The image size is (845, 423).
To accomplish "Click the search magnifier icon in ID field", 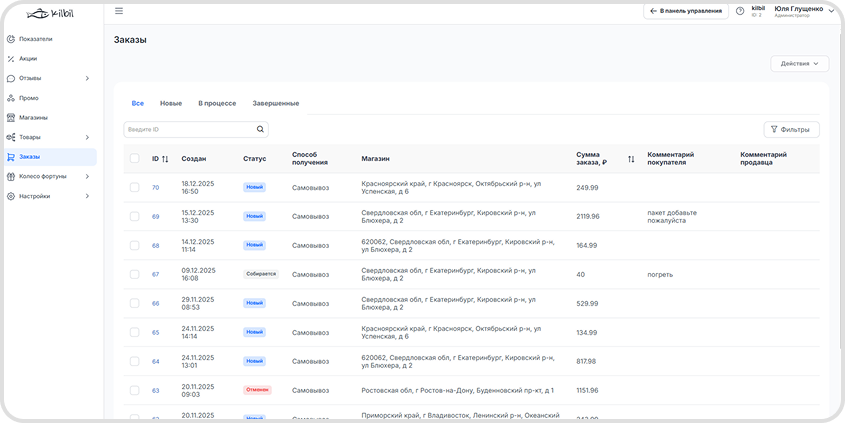I will (x=260, y=129).
